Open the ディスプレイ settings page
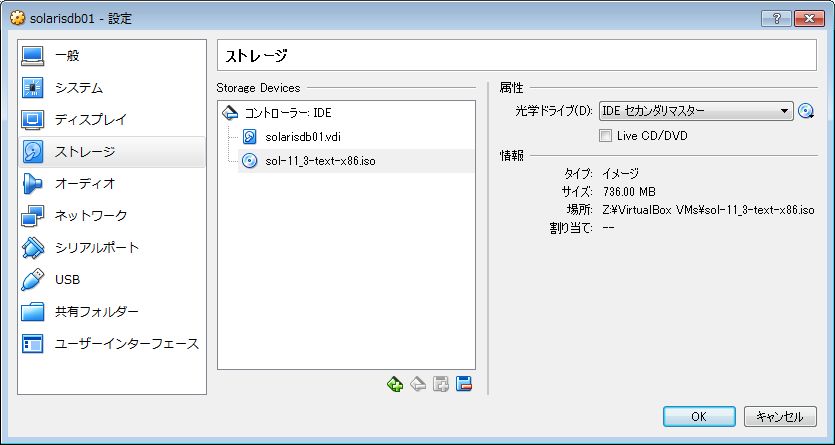The image size is (835, 445). [91, 120]
